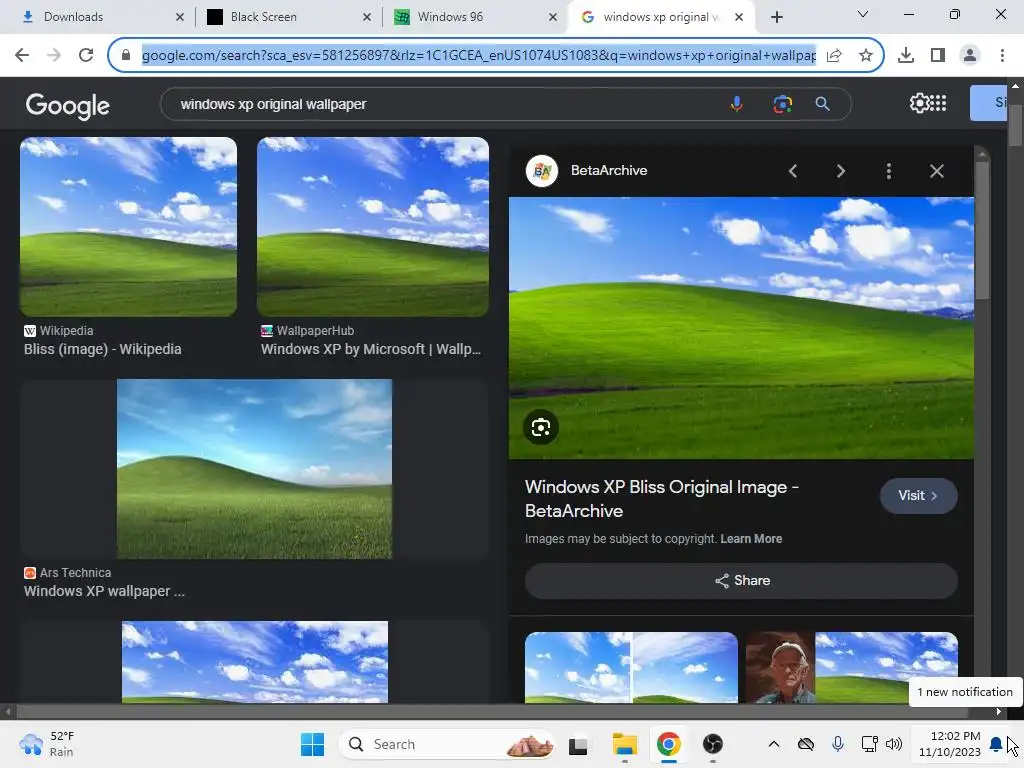The height and width of the screenshot is (768, 1024).
Task: Share this page via the address bar icon
Action: (x=834, y=55)
